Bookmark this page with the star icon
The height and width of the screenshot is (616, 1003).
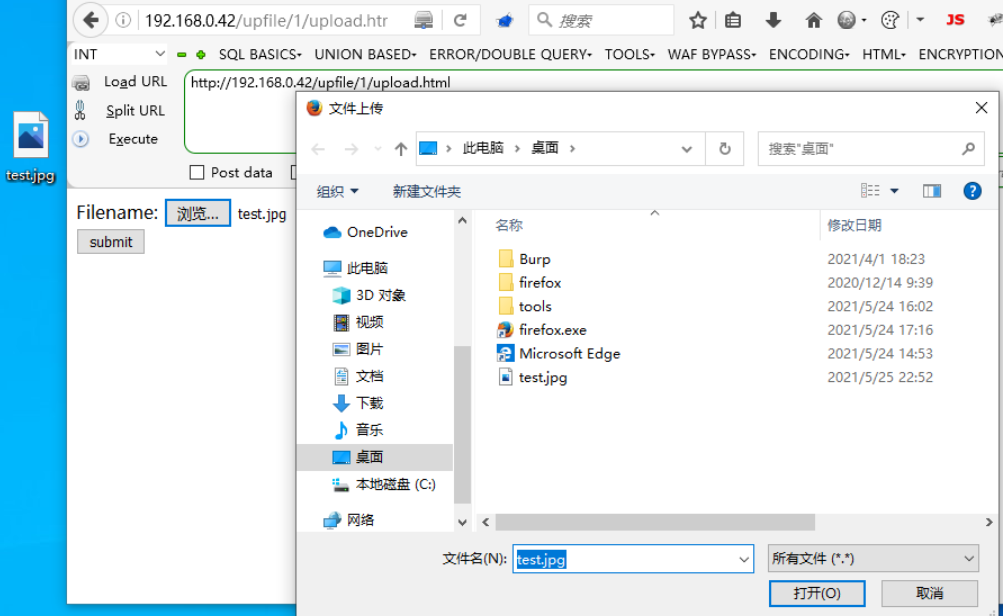[x=697, y=19]
